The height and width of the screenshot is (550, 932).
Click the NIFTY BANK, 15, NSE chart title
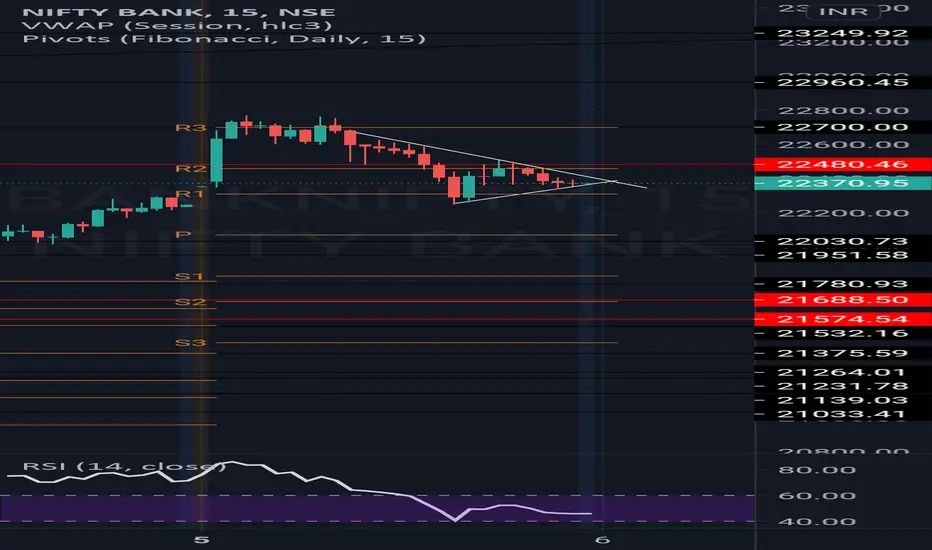179,12
